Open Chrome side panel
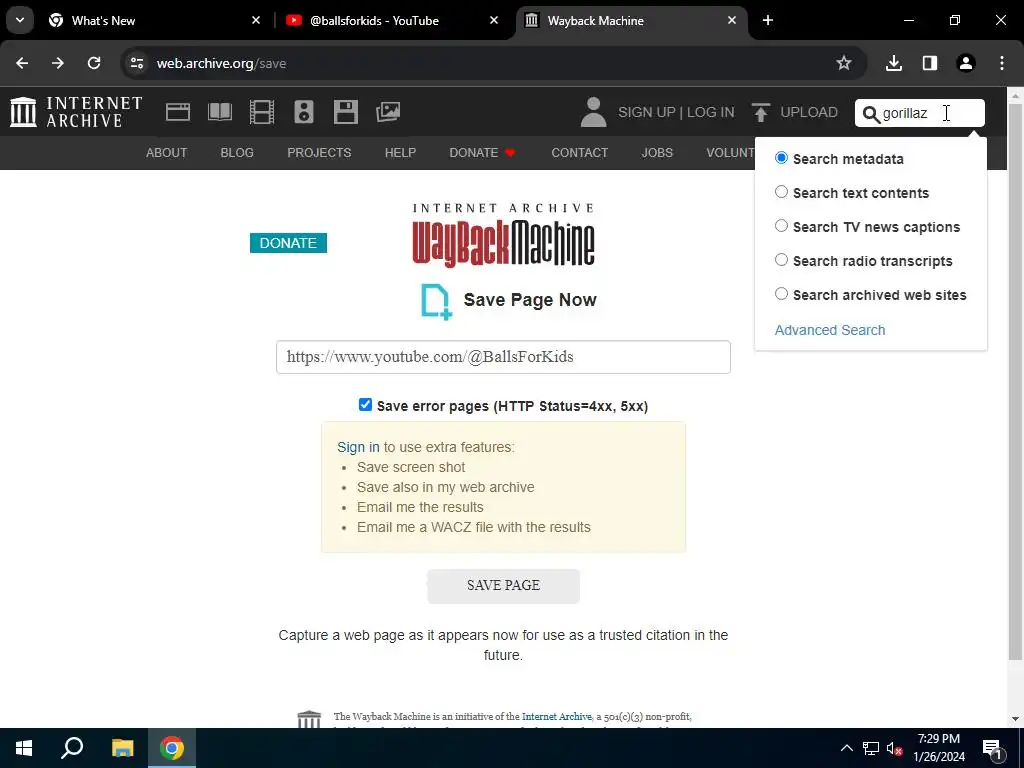This screenshot has width=1024, height=768. tap(930, 63)
